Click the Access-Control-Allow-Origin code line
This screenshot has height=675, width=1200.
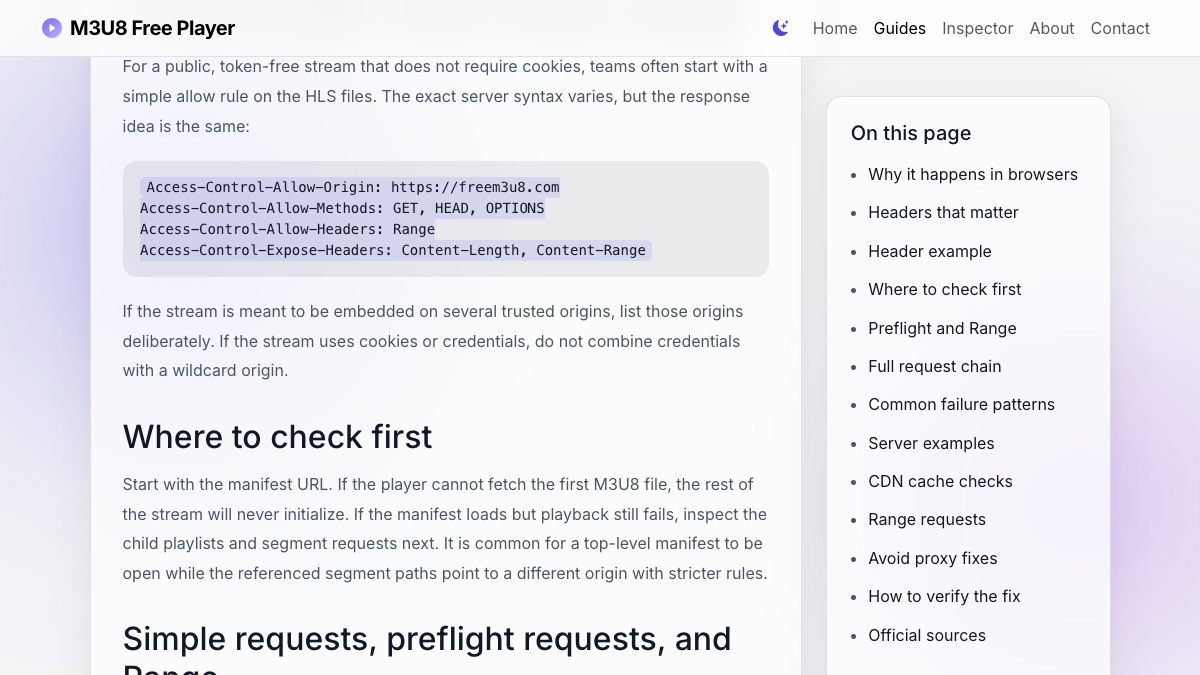[353, 187]
